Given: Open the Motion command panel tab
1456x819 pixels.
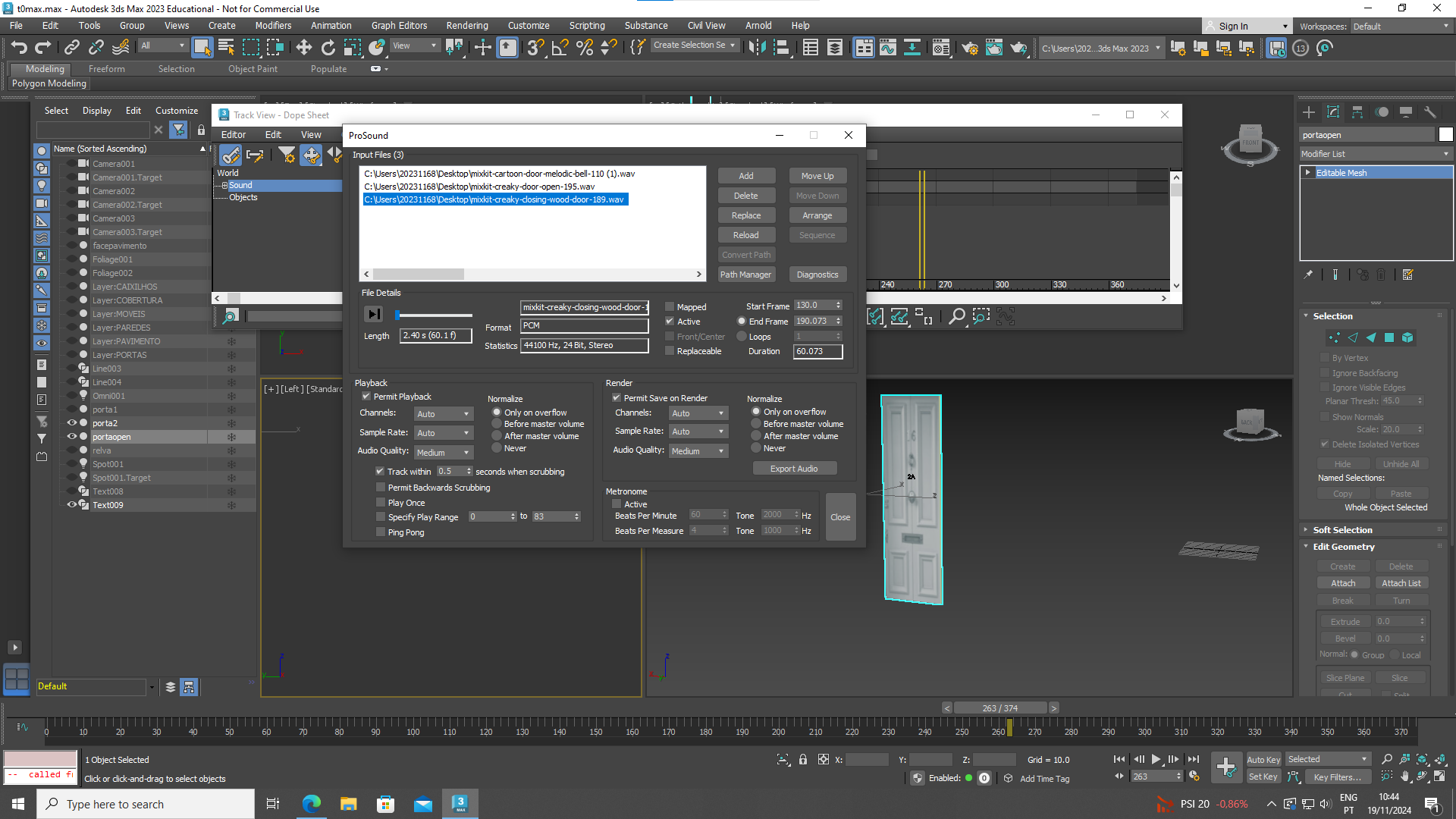Looking at the screenshot, I should pyautogui.click(x=1382, y=112).
